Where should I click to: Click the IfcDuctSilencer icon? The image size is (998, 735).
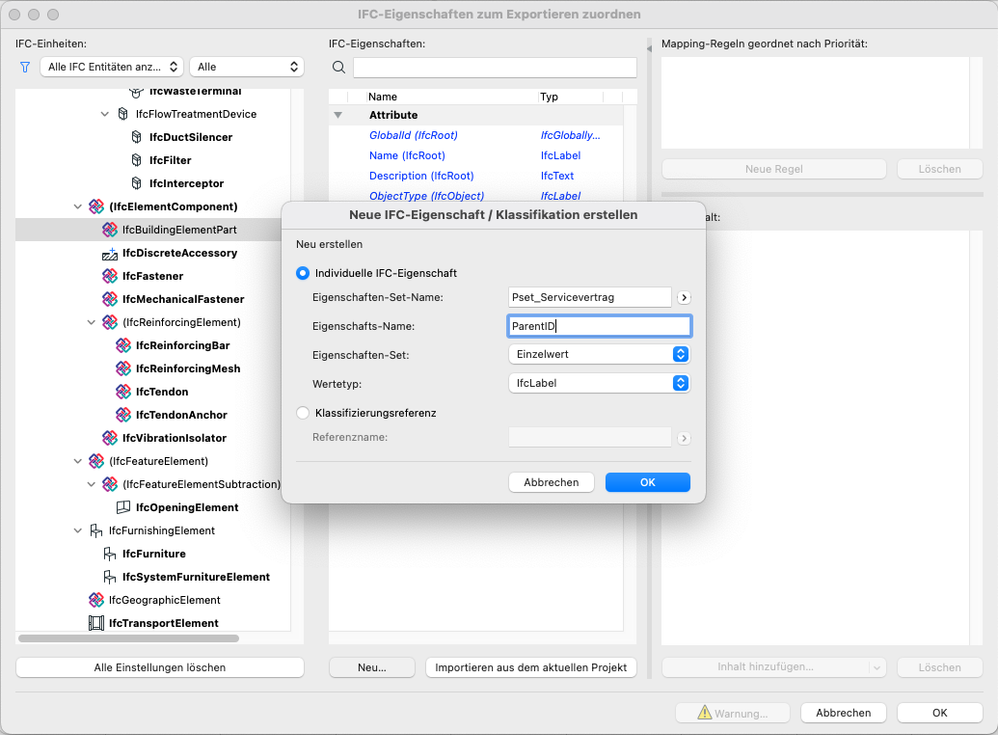(136, 137)
